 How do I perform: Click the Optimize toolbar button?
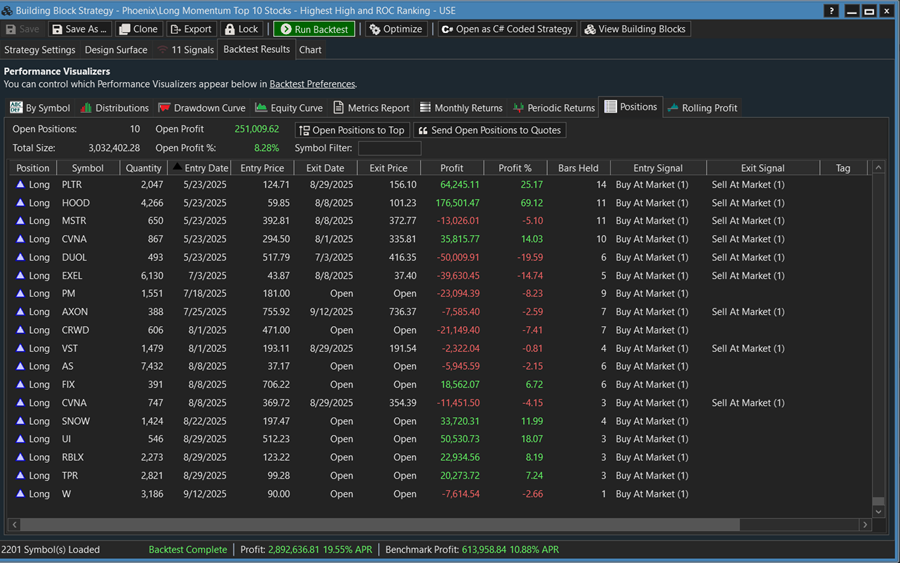pos(395,29)
